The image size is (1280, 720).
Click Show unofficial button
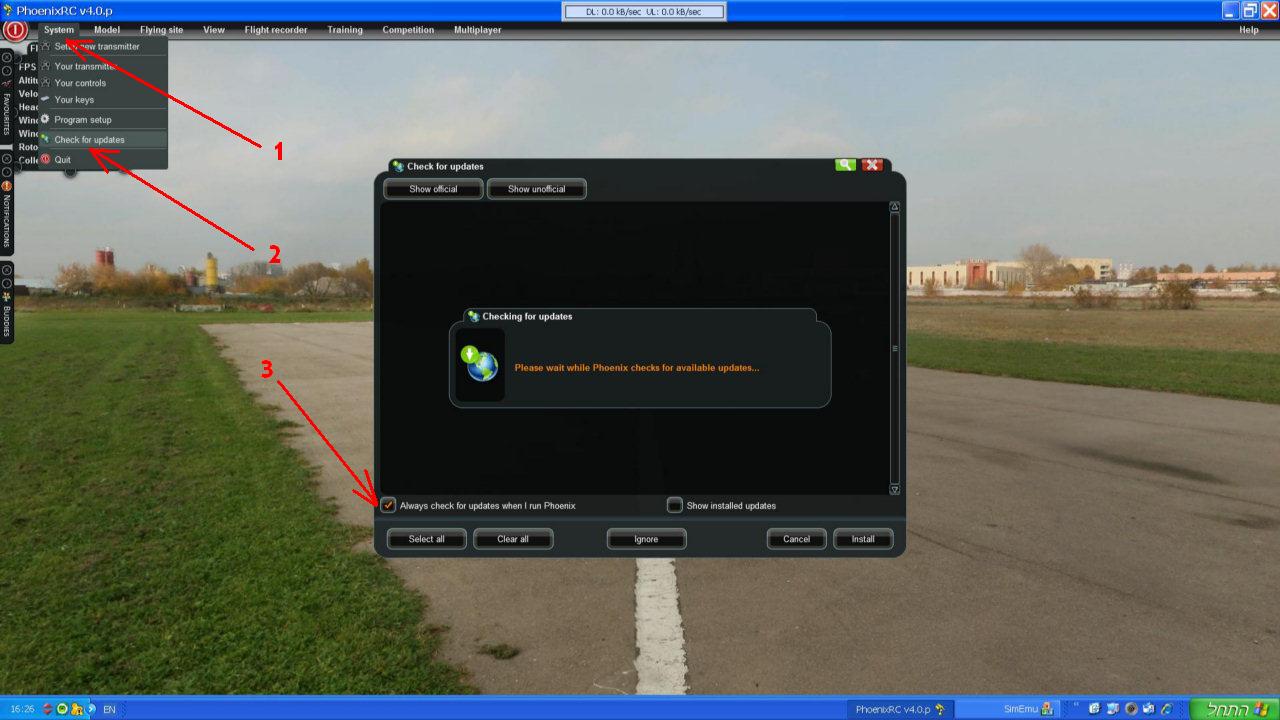[x=536, y=189]
